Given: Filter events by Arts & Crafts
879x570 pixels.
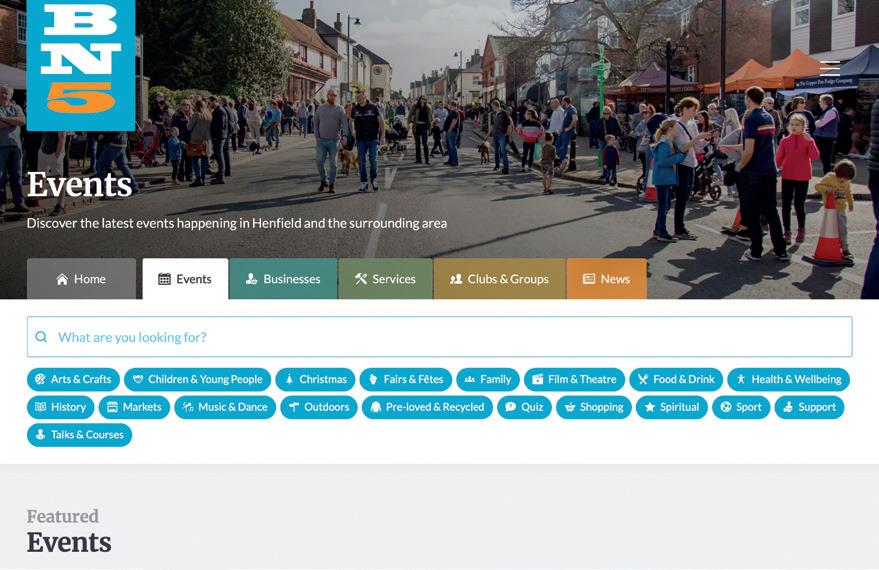Looking at the screenshot, I should pyautogui.click(x=73, y=379).
